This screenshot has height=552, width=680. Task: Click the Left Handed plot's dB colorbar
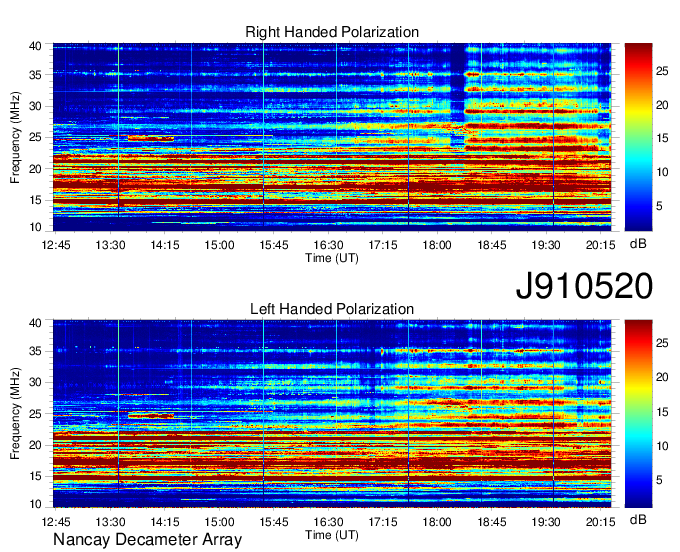pos(638,414)
